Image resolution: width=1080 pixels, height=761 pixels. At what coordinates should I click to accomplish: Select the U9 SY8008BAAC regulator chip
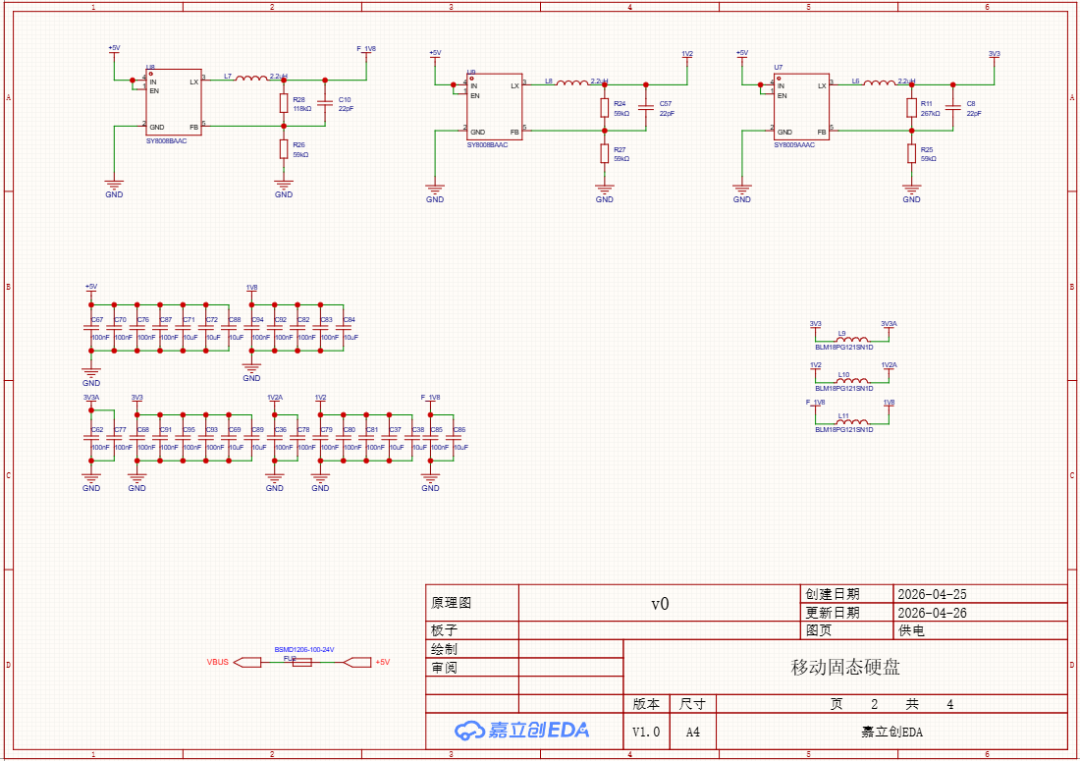(x=495, y=107)
